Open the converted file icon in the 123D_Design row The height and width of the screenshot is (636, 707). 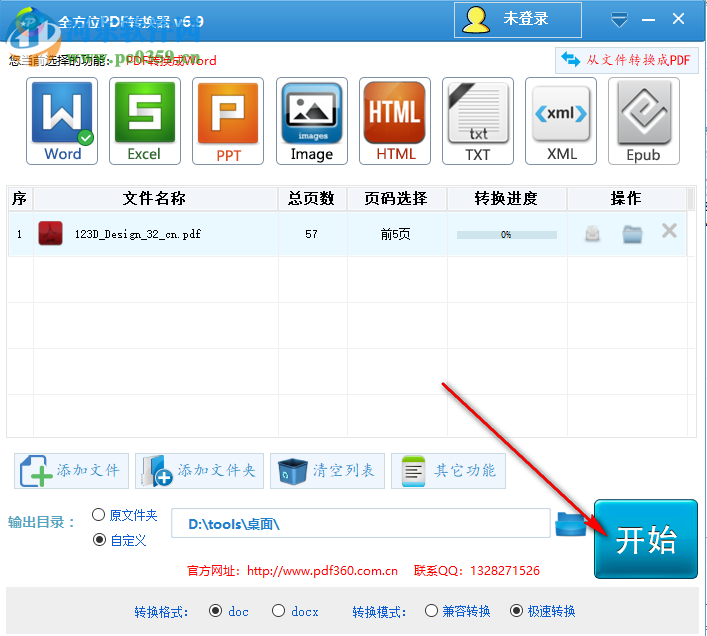pyautogui.click(x=592, y=233)
